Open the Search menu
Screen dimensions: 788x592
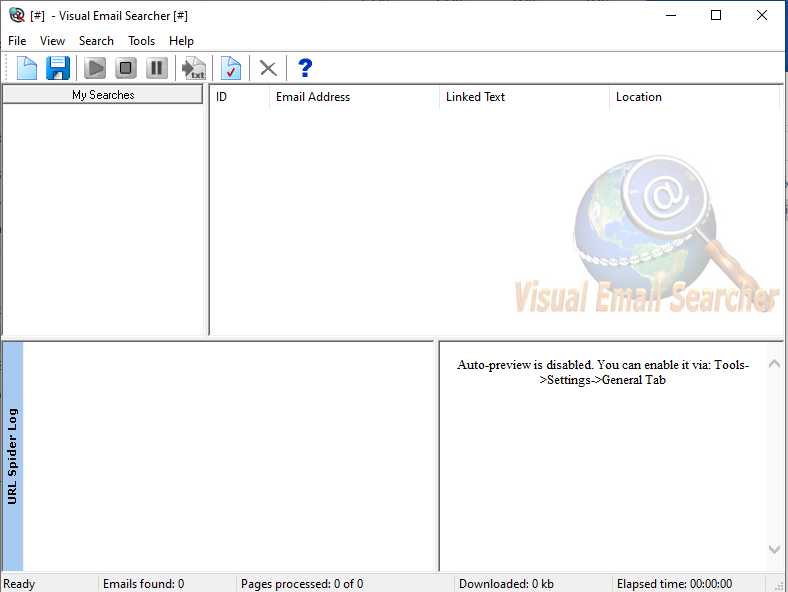[96, 41]
